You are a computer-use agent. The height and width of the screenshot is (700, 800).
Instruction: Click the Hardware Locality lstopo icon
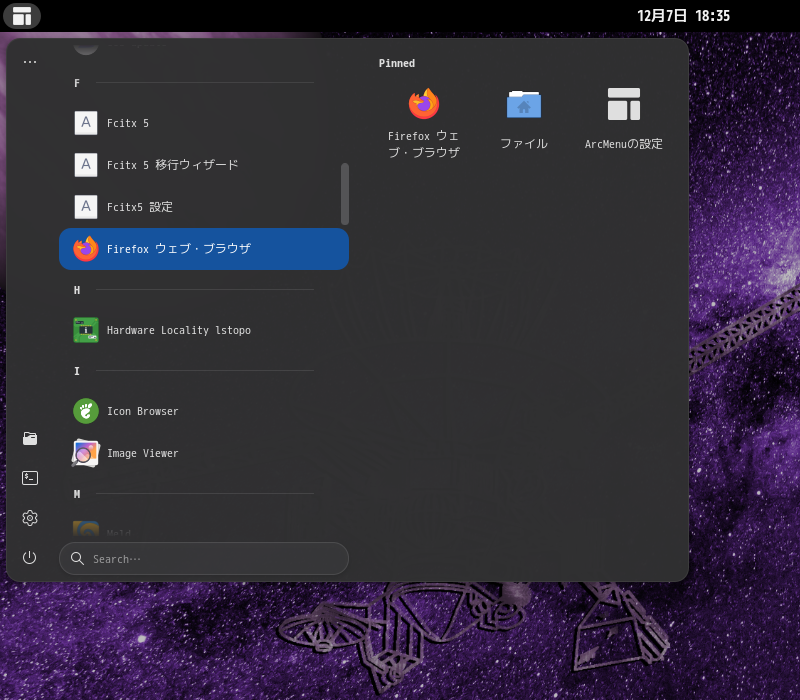86,330
